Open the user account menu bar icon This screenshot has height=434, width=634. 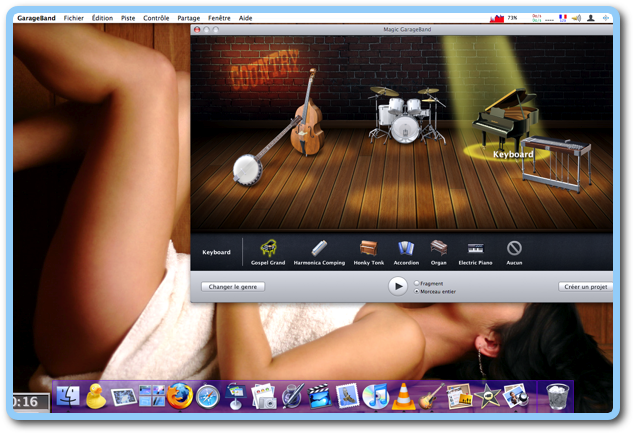[591, 18]
